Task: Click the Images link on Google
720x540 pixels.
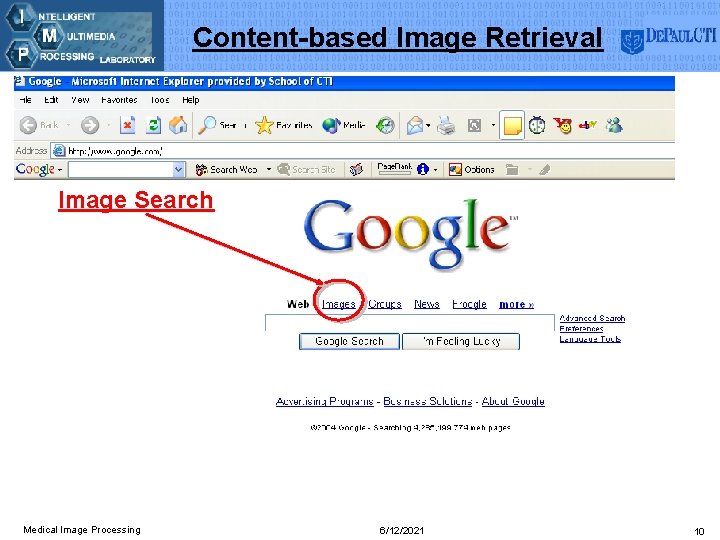Action: click(338, 304)
